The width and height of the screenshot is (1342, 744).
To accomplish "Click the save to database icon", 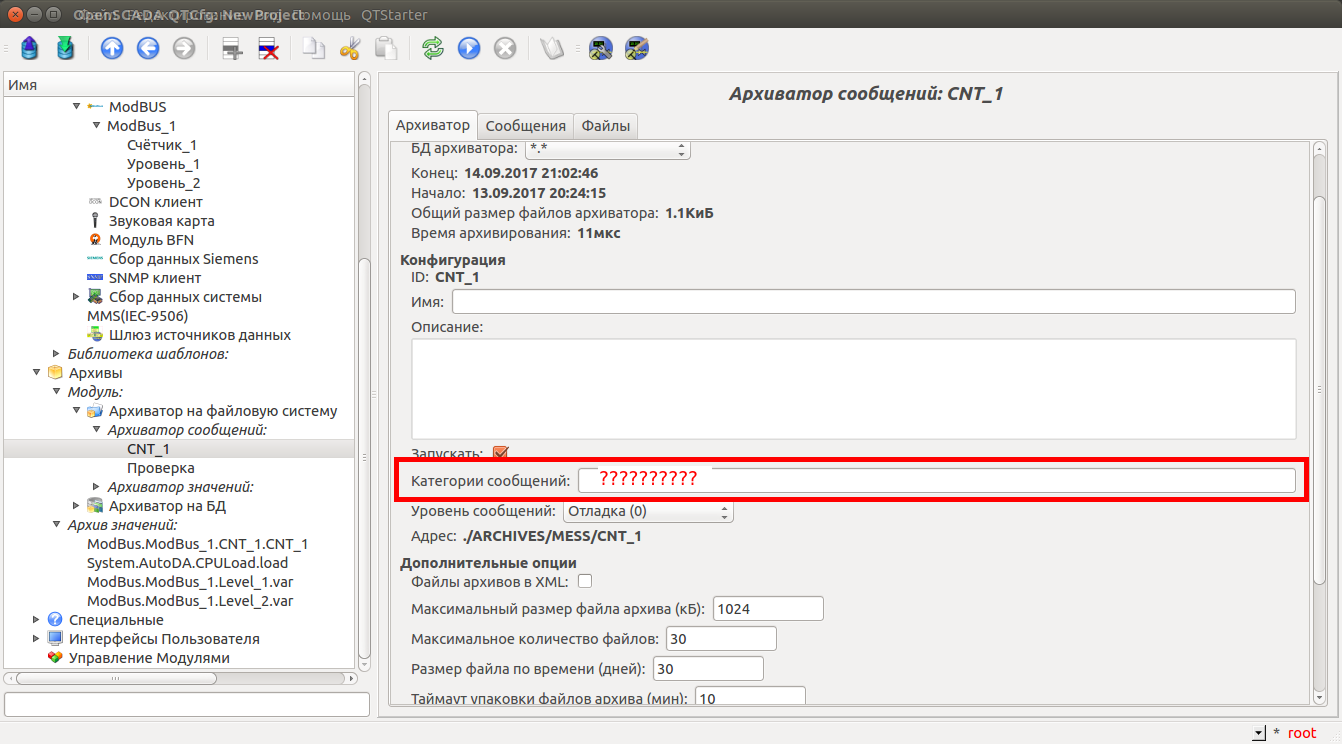I will click(65, 48).
